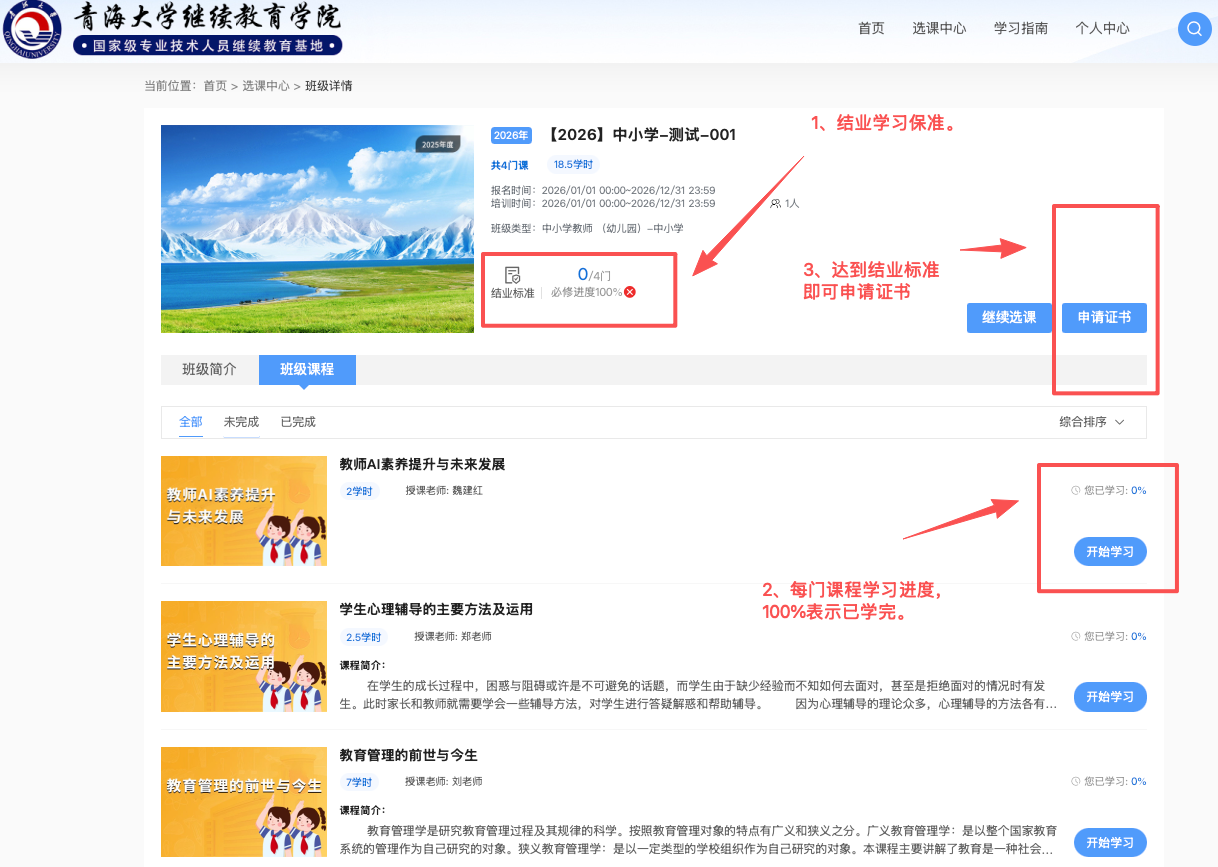Show only 已完成 courses

click(x=298, y=422)
